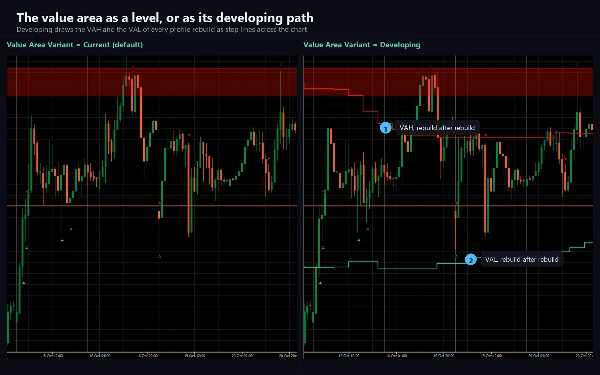Image resolution: width=600 pixels, height=375 pixels.
Task: Click the red shaded zone in the Developing chart
Action: 448,82
